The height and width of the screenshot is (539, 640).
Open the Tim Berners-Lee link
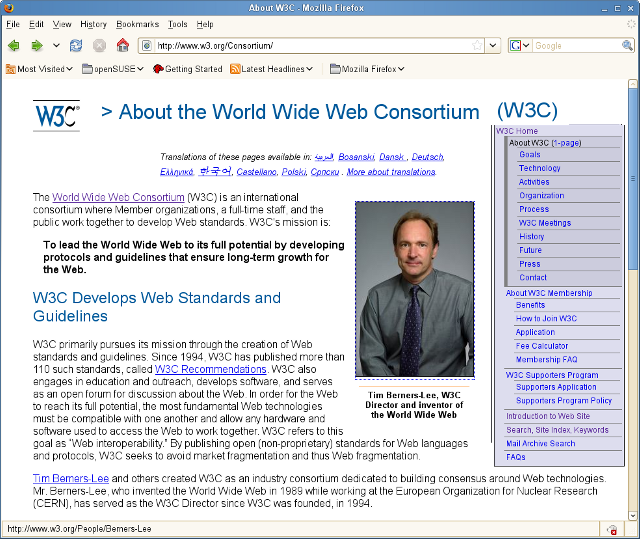pos(71,478)
